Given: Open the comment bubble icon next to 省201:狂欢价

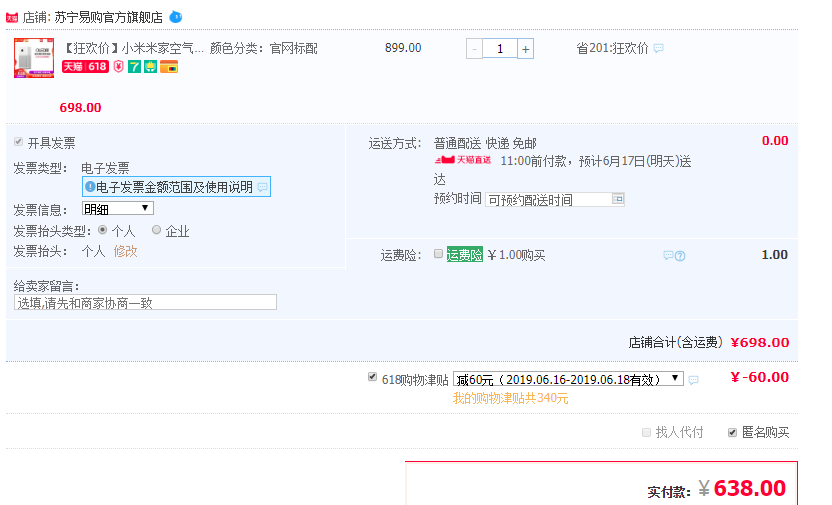Looking at the screenshot, I should point(658,48).
